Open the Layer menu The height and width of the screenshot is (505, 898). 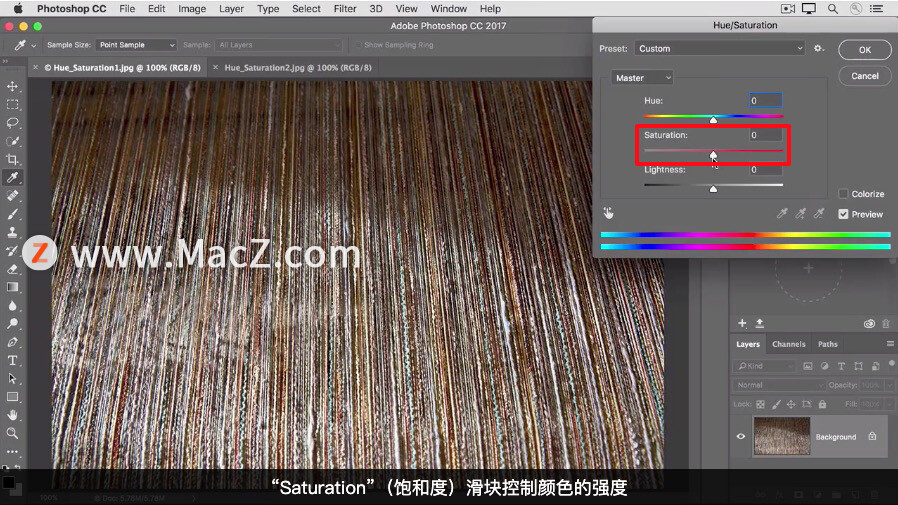coord(231,9)
